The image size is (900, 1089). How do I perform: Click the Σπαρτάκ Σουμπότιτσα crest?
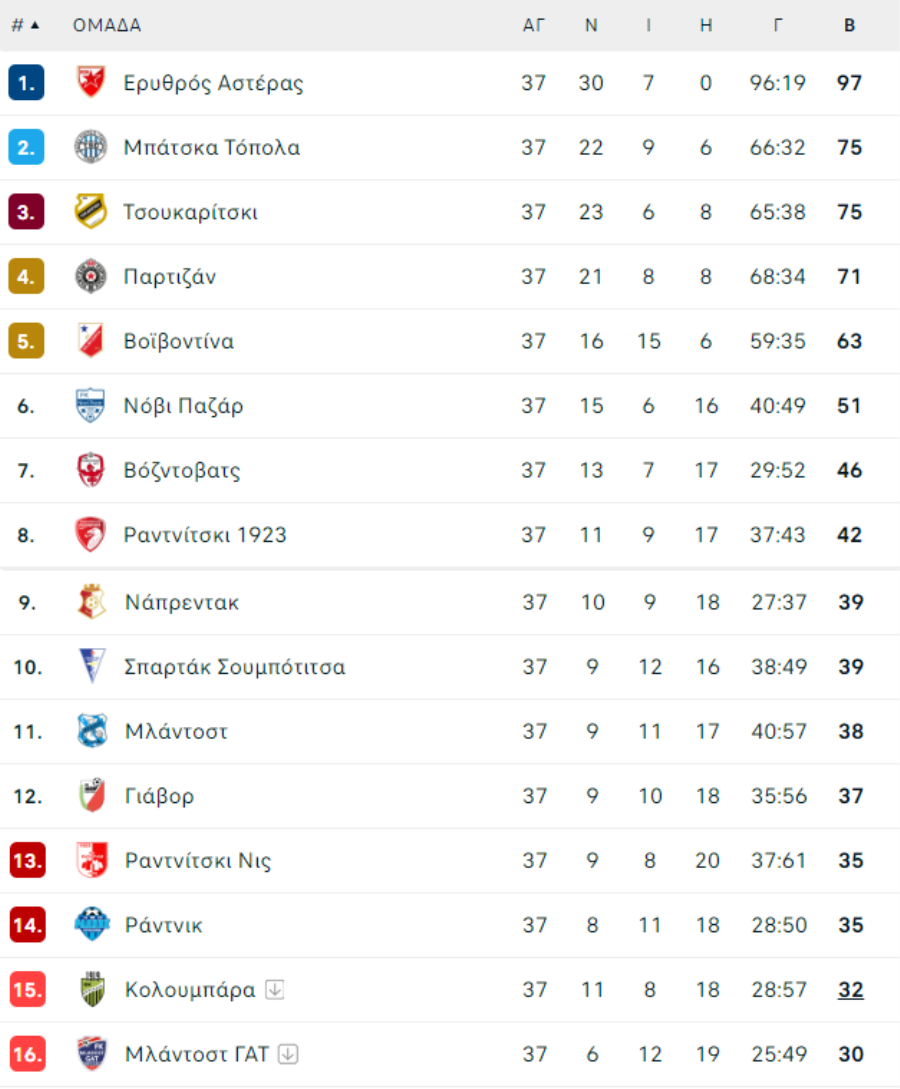92,666
